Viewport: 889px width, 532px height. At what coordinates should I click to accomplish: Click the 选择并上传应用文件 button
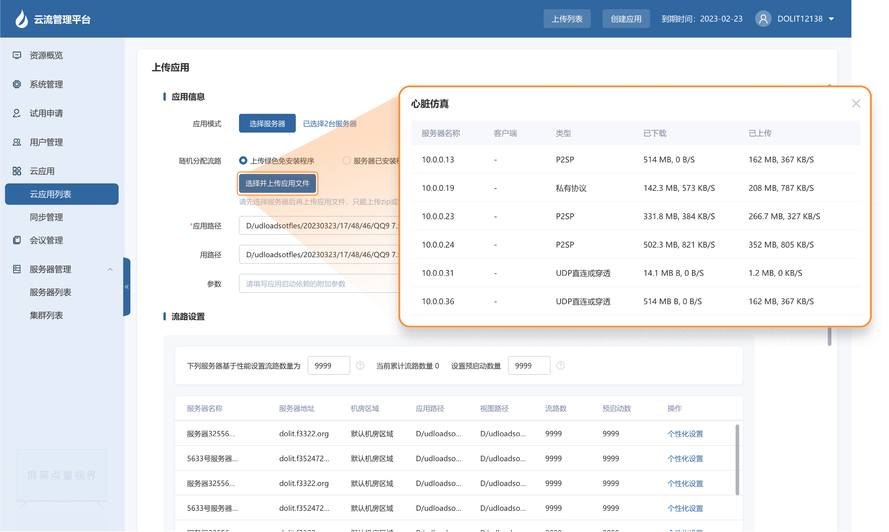[x=277, y=183]
